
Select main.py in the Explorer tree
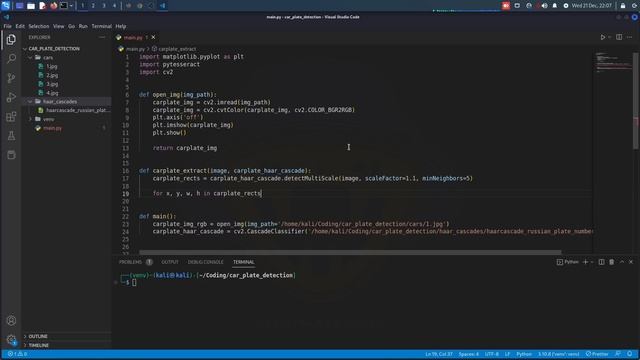tap(53, 128)
